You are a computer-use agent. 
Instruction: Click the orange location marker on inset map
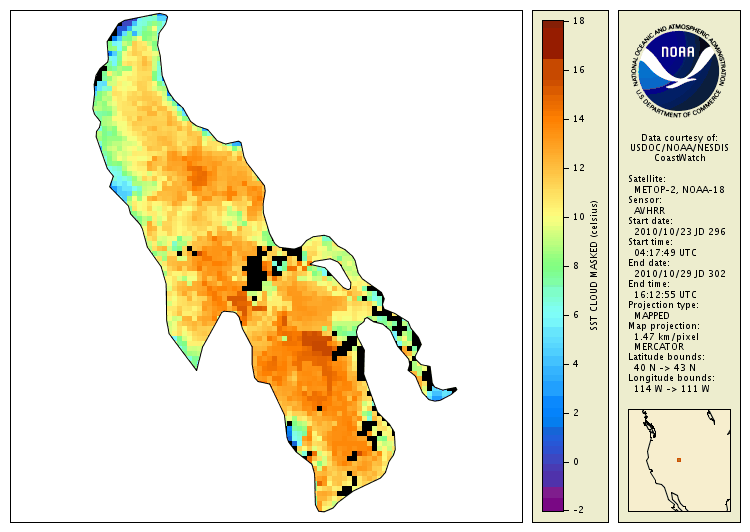pyautogui.click(x=679, y=460)
